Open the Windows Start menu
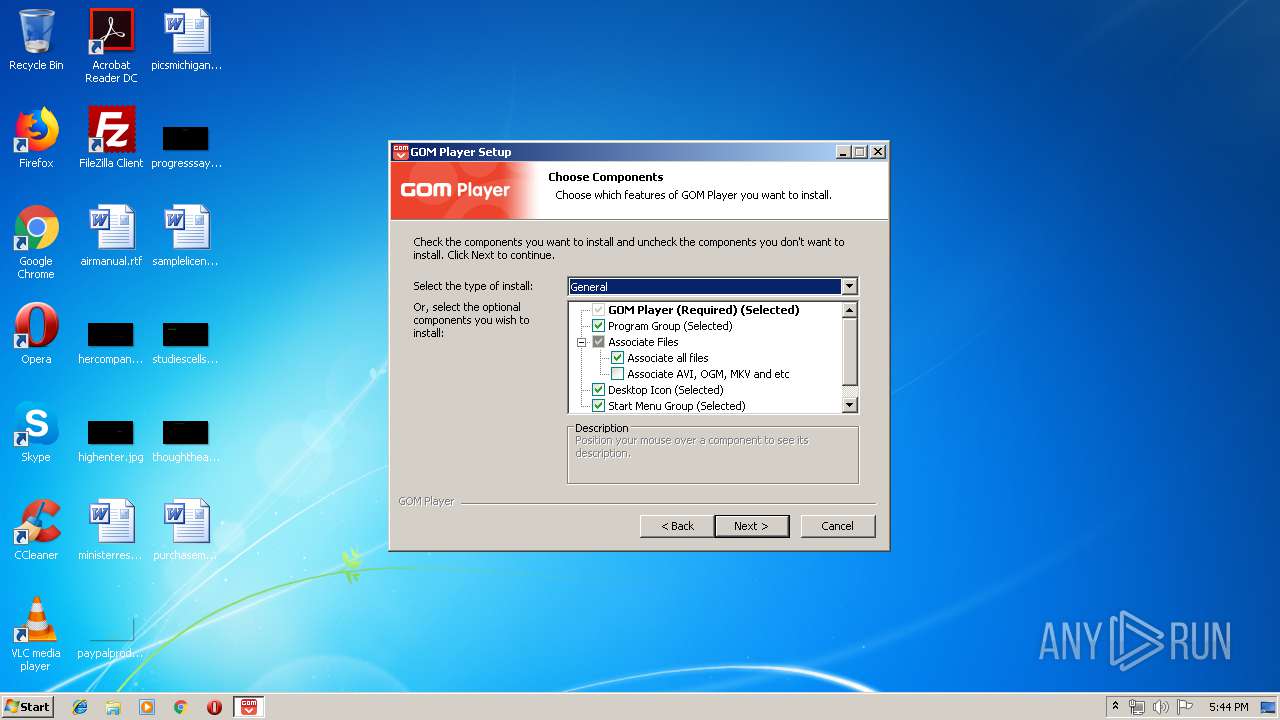Viewport: 1280px width, 720px height. (28, 707)
